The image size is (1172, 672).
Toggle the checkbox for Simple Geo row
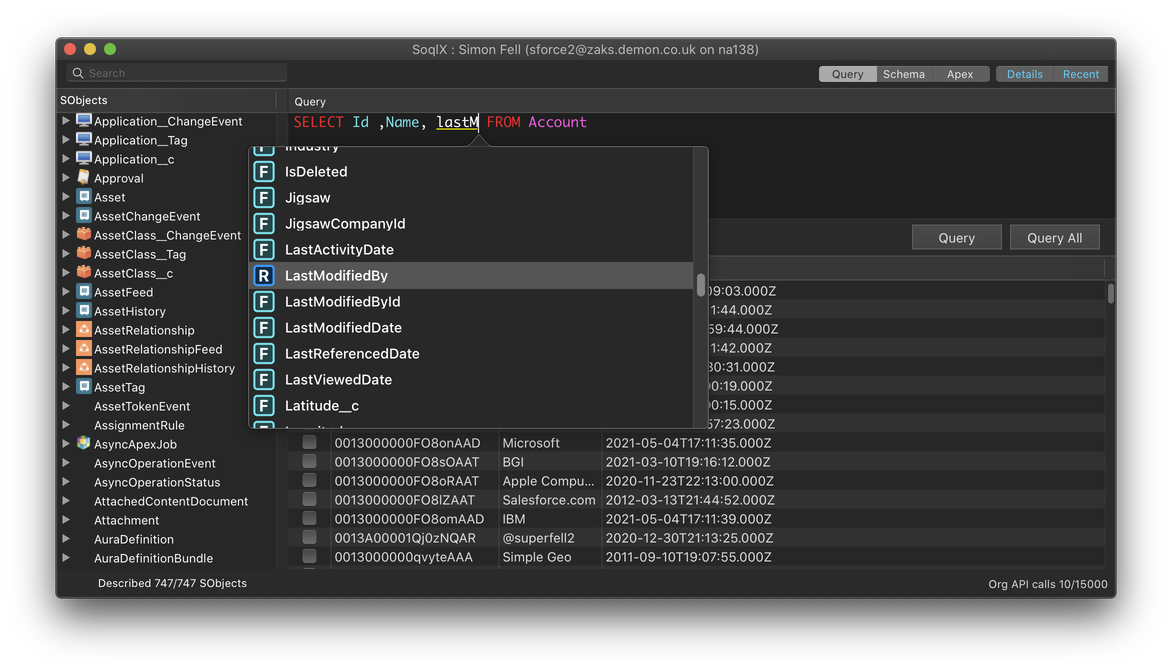tap(310, 556)
